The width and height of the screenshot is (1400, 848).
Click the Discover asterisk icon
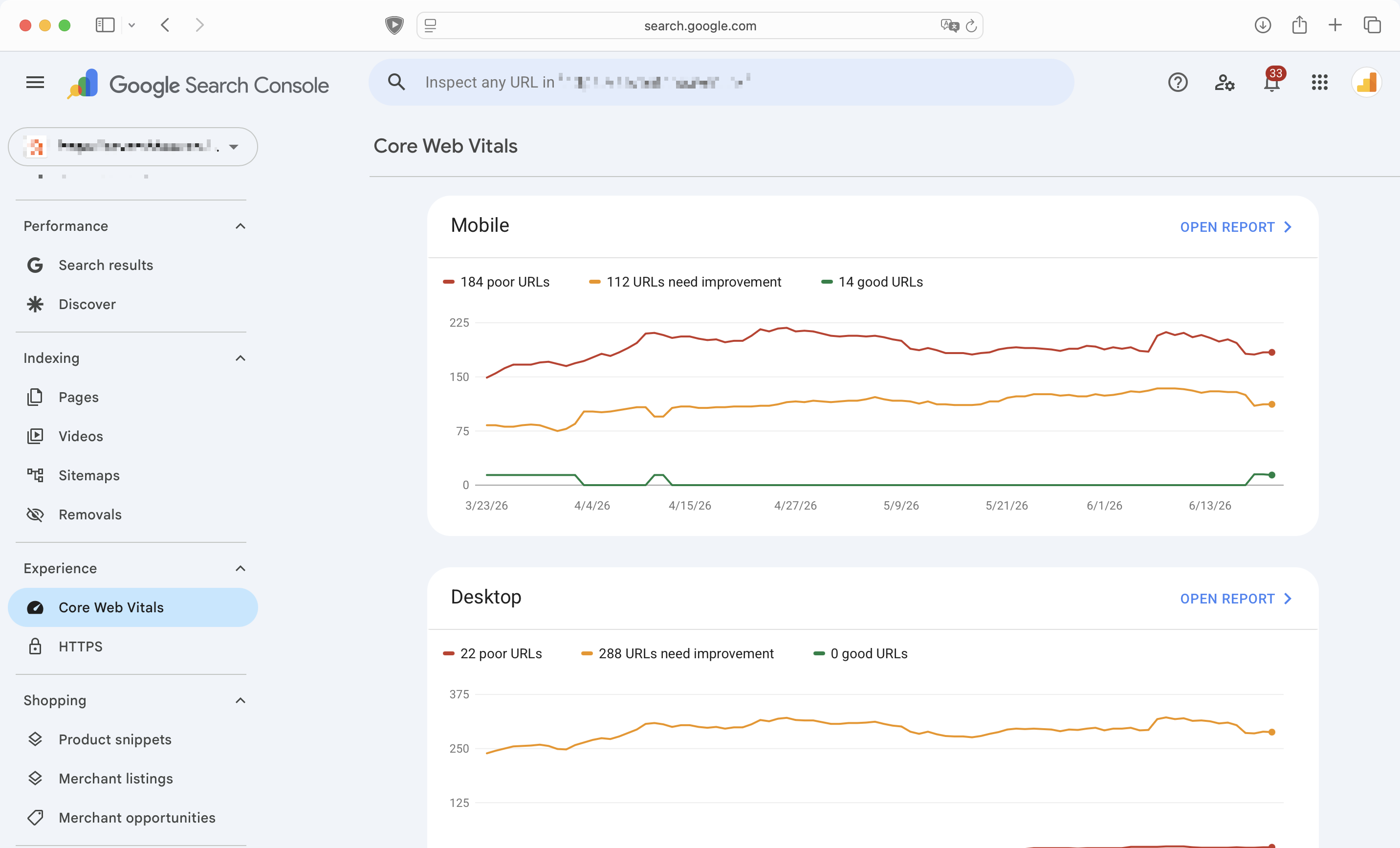[x=35, y=304]
